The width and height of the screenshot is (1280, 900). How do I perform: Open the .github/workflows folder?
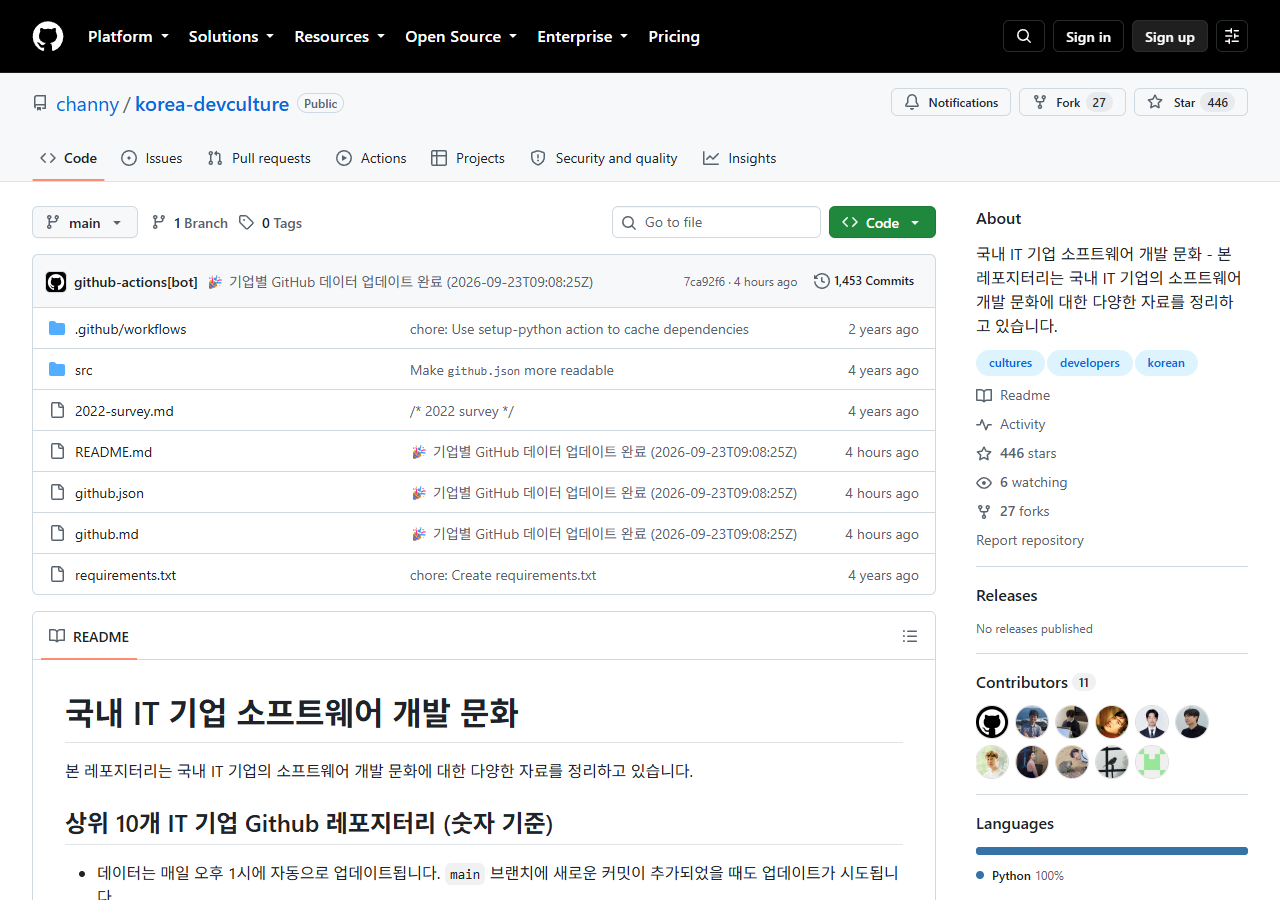(130, 329)
